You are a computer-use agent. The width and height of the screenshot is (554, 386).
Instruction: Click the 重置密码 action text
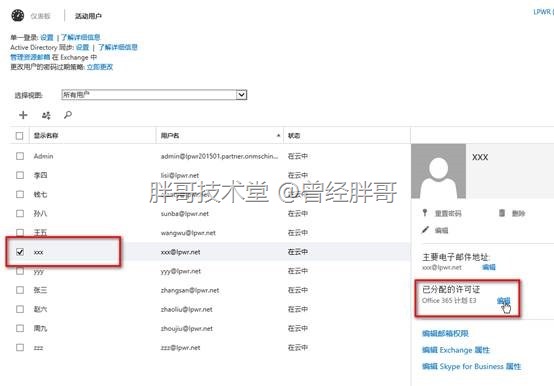448,213
